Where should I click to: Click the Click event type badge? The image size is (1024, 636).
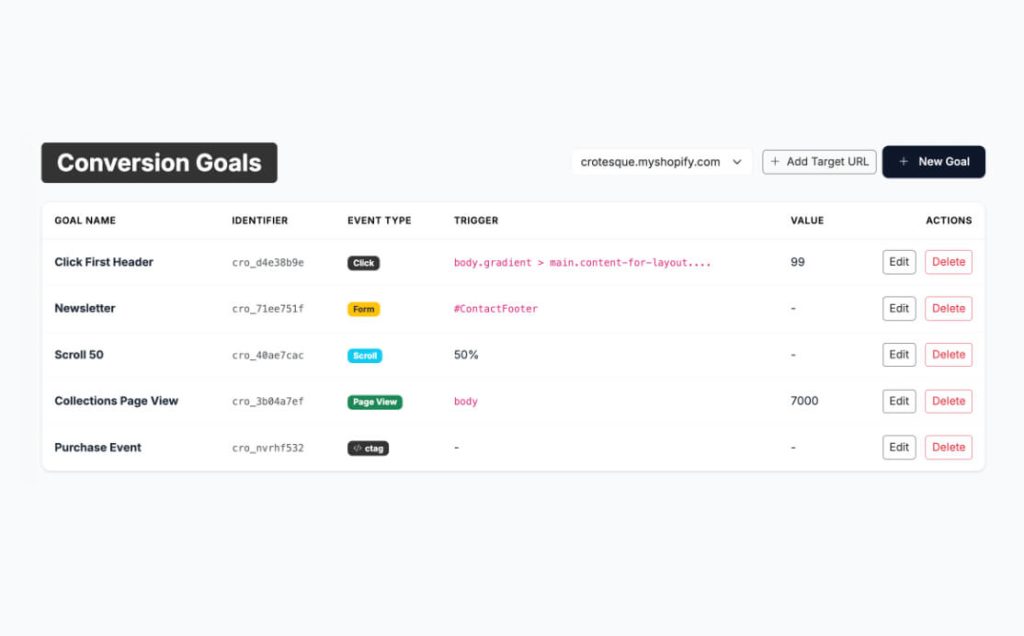click(364, 263)
